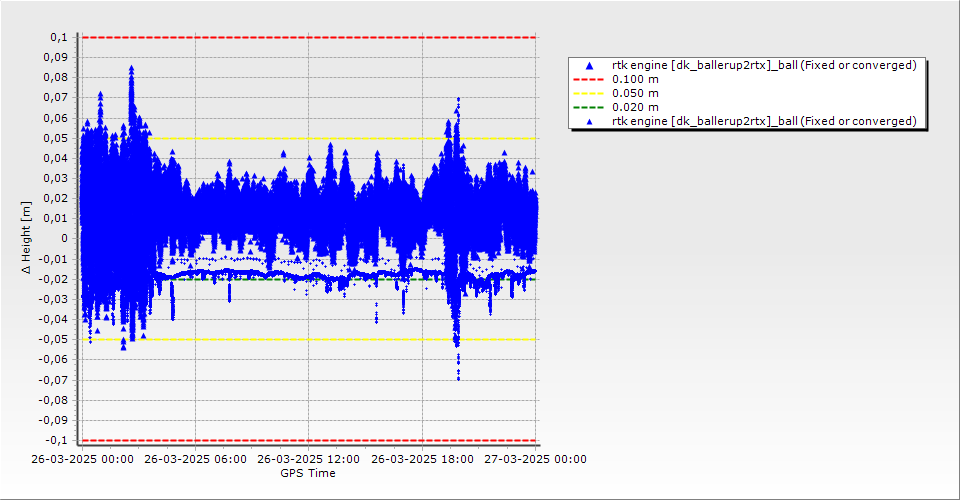Click the yellow dashed threshold line at -0,05

(309, 340)
